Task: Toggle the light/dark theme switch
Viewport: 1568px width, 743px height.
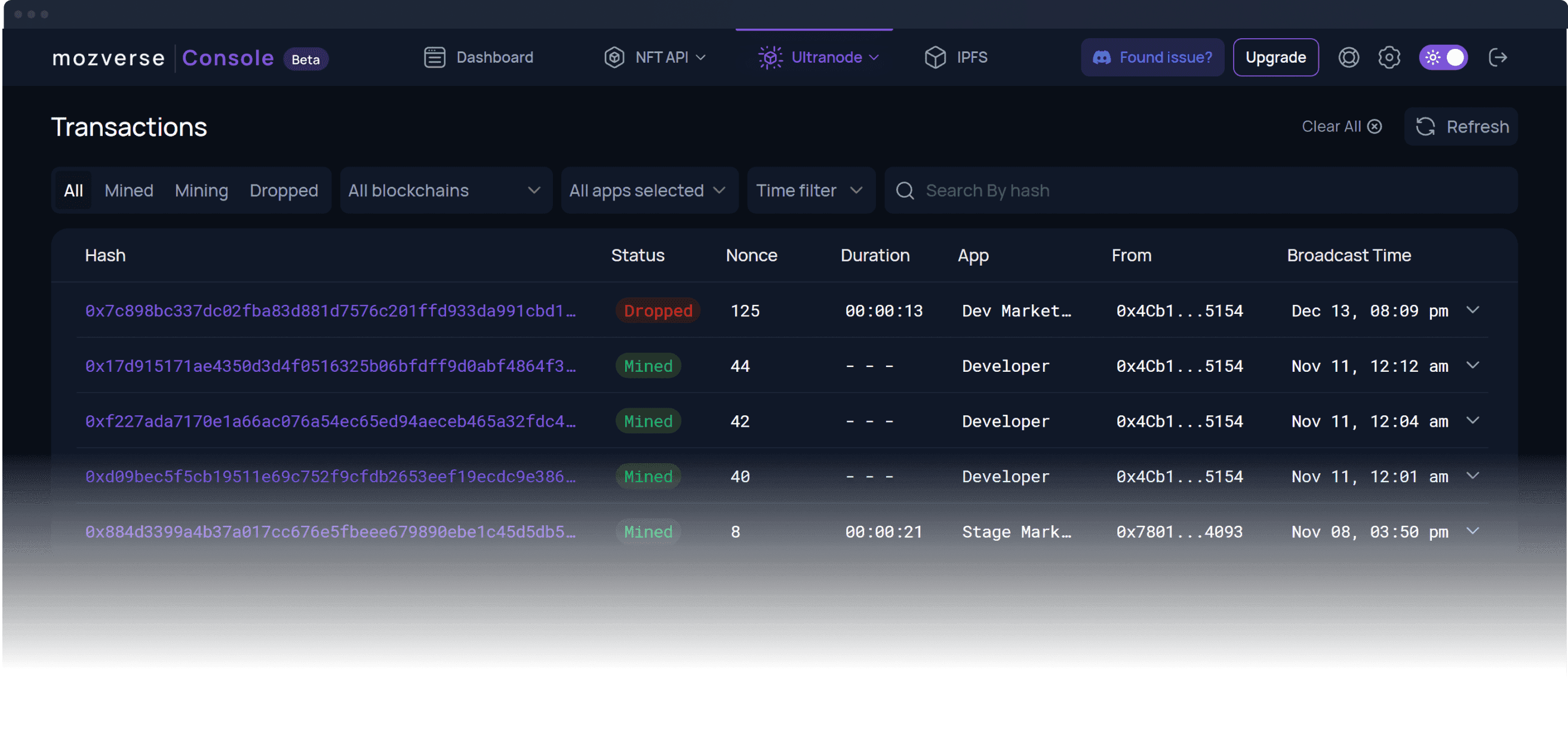Action: (1443, 58)
